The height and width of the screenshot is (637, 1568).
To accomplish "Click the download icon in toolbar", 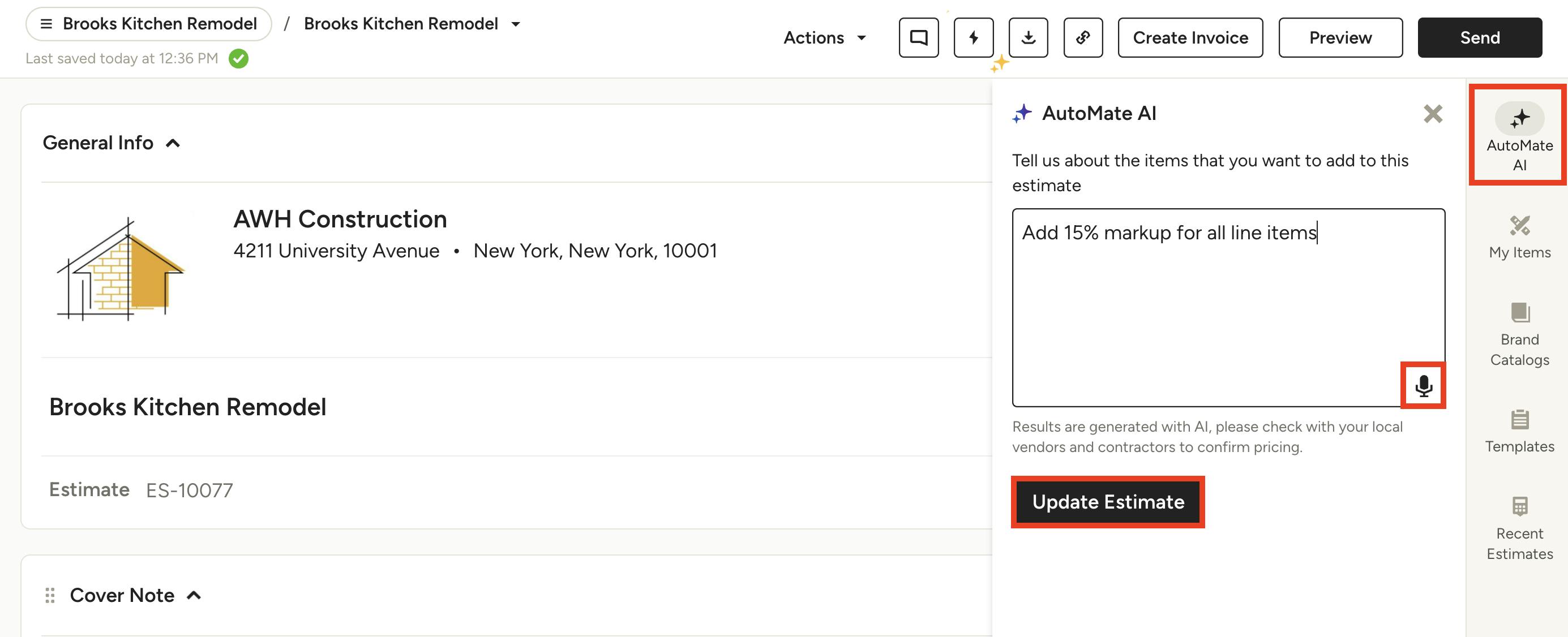I will [1028, 38].
